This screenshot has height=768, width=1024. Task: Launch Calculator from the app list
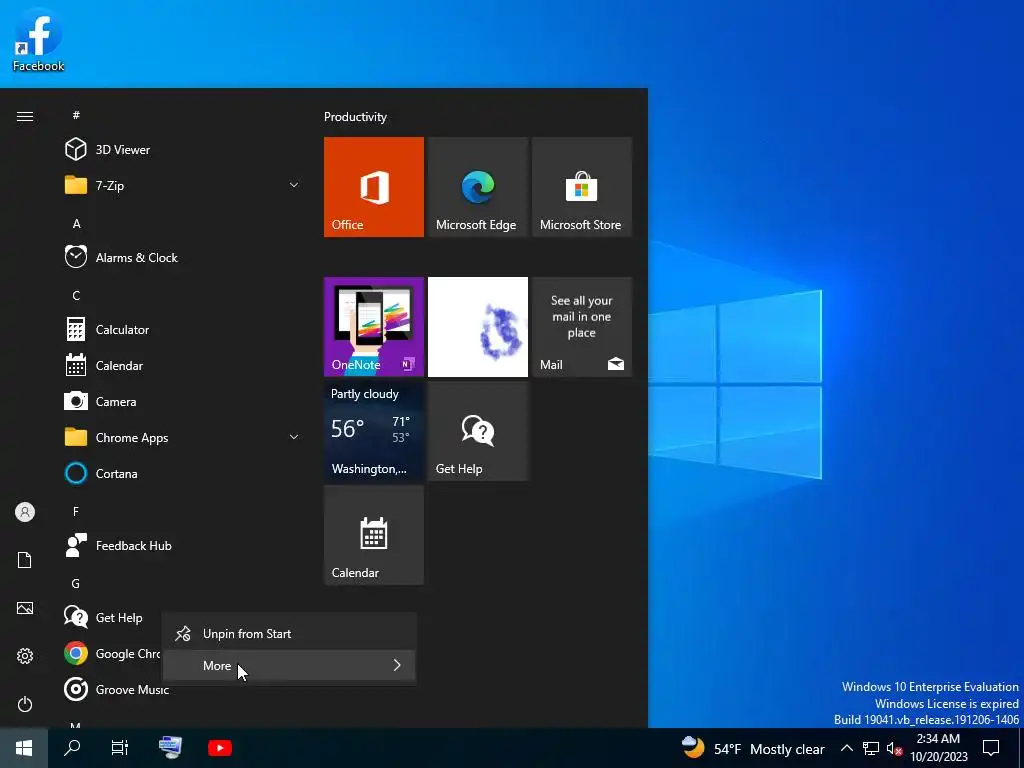182,330
